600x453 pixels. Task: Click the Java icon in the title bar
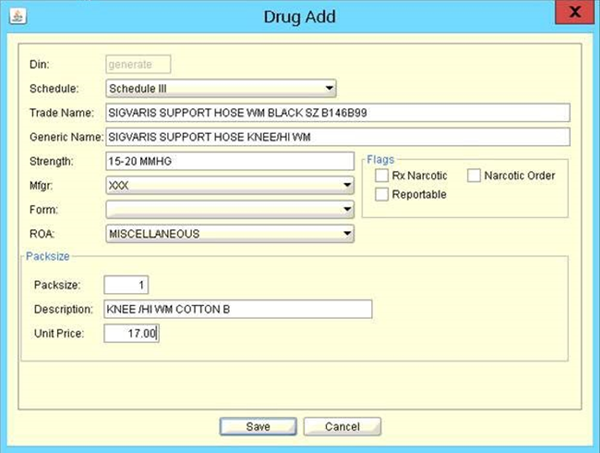18,16
